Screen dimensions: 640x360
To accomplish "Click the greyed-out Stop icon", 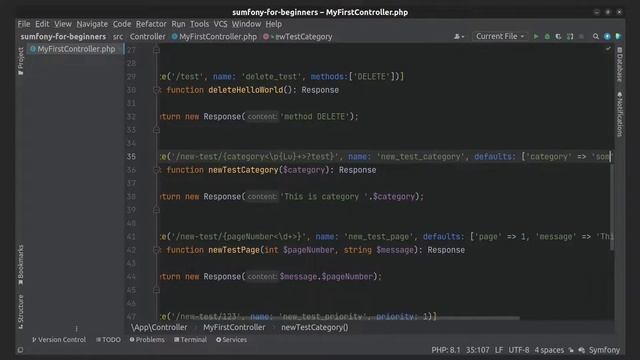I will (581, 37).
